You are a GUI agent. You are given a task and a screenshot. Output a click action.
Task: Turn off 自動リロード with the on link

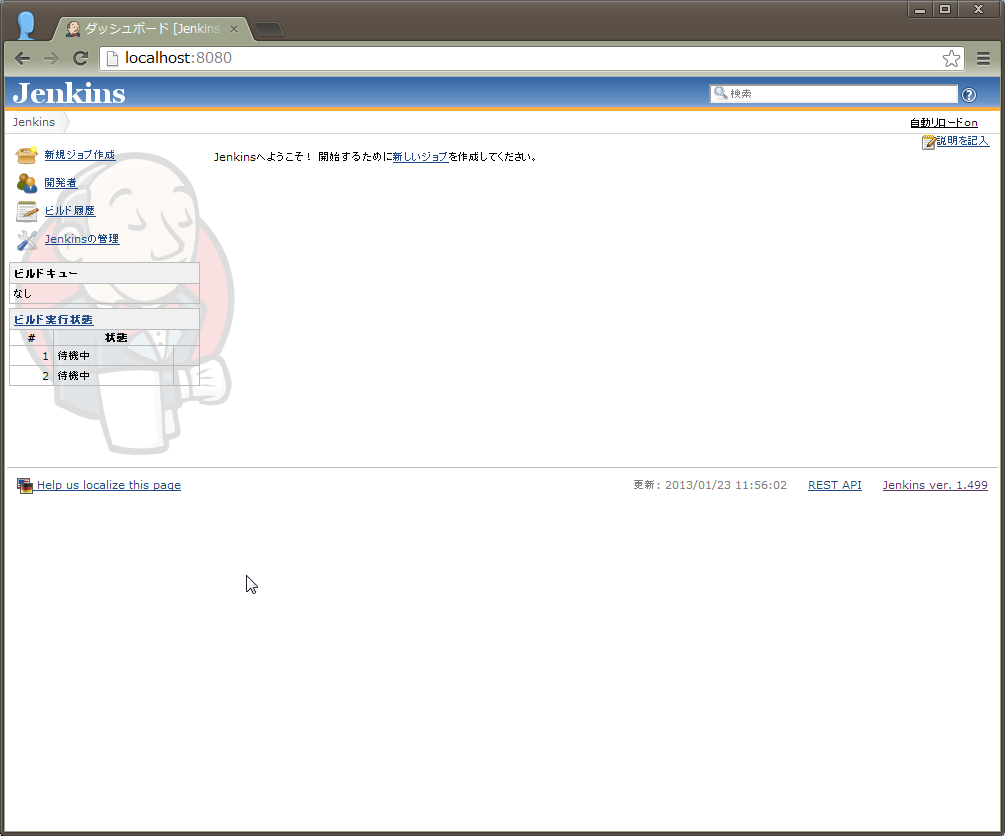[970, 121]
